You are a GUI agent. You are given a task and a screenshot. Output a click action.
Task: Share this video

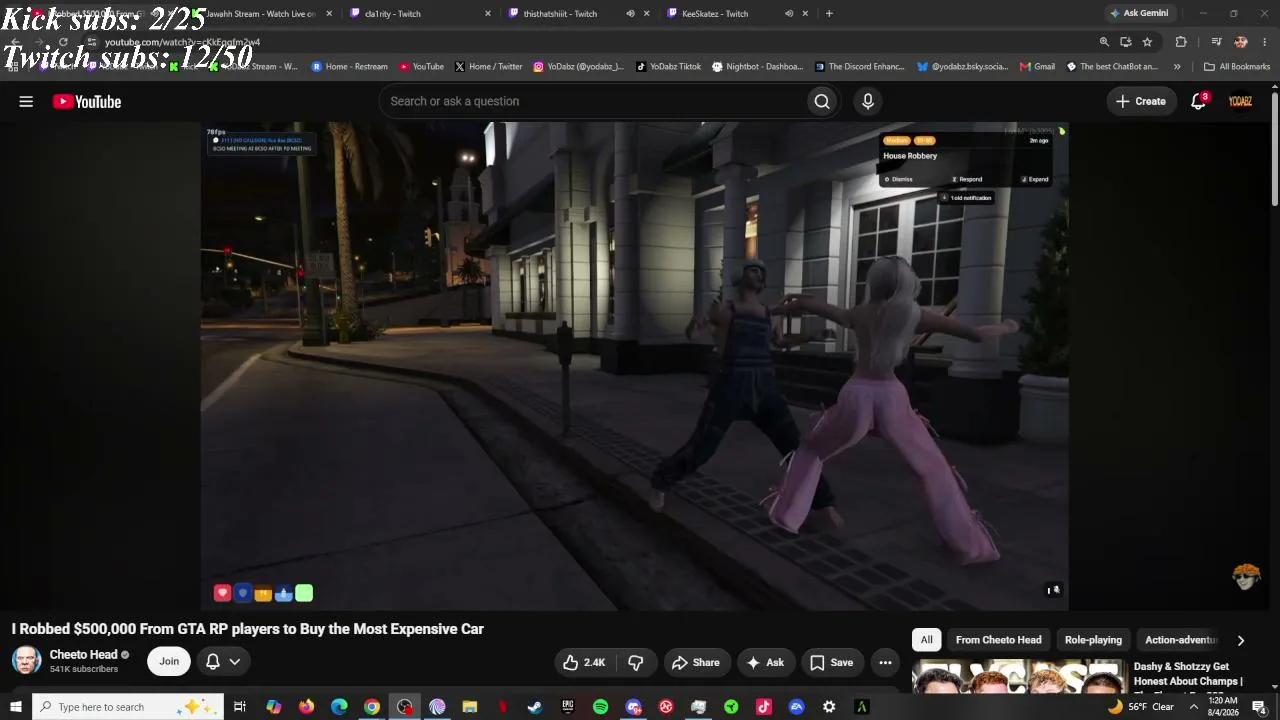[x=696, y=662]
